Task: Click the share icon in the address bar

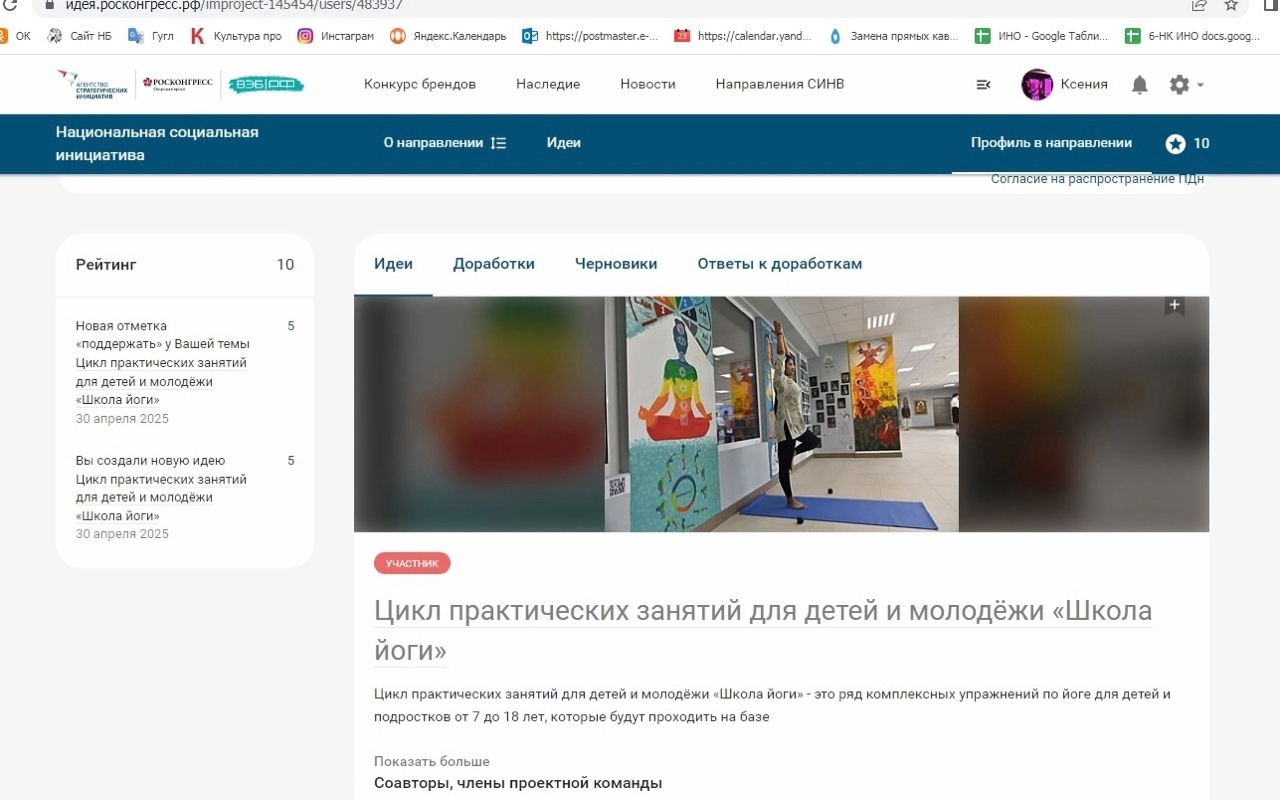Action: point(1199,5)
